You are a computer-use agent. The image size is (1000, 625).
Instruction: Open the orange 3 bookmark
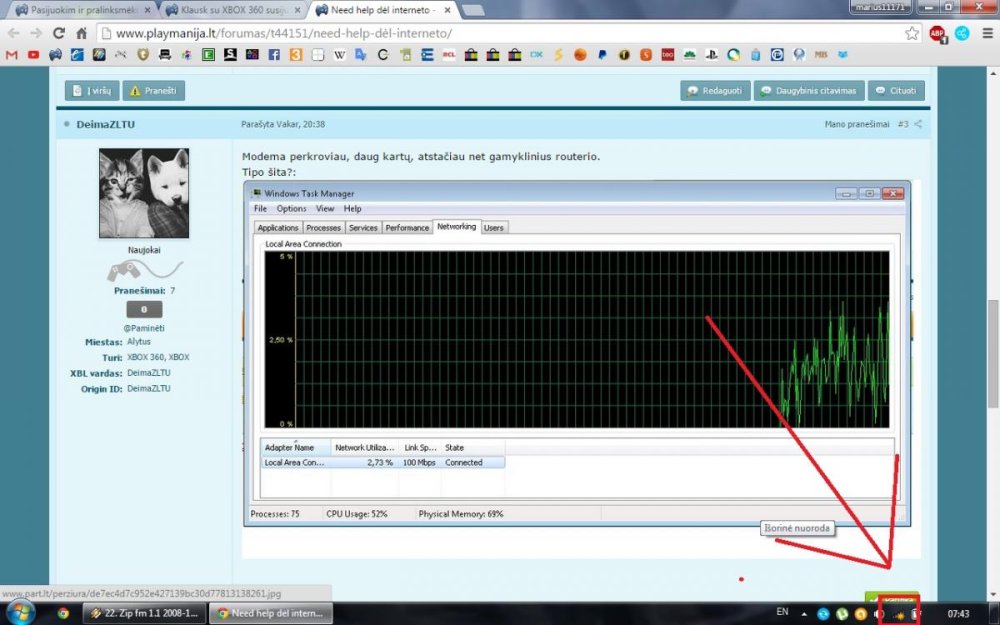[296, 55]
